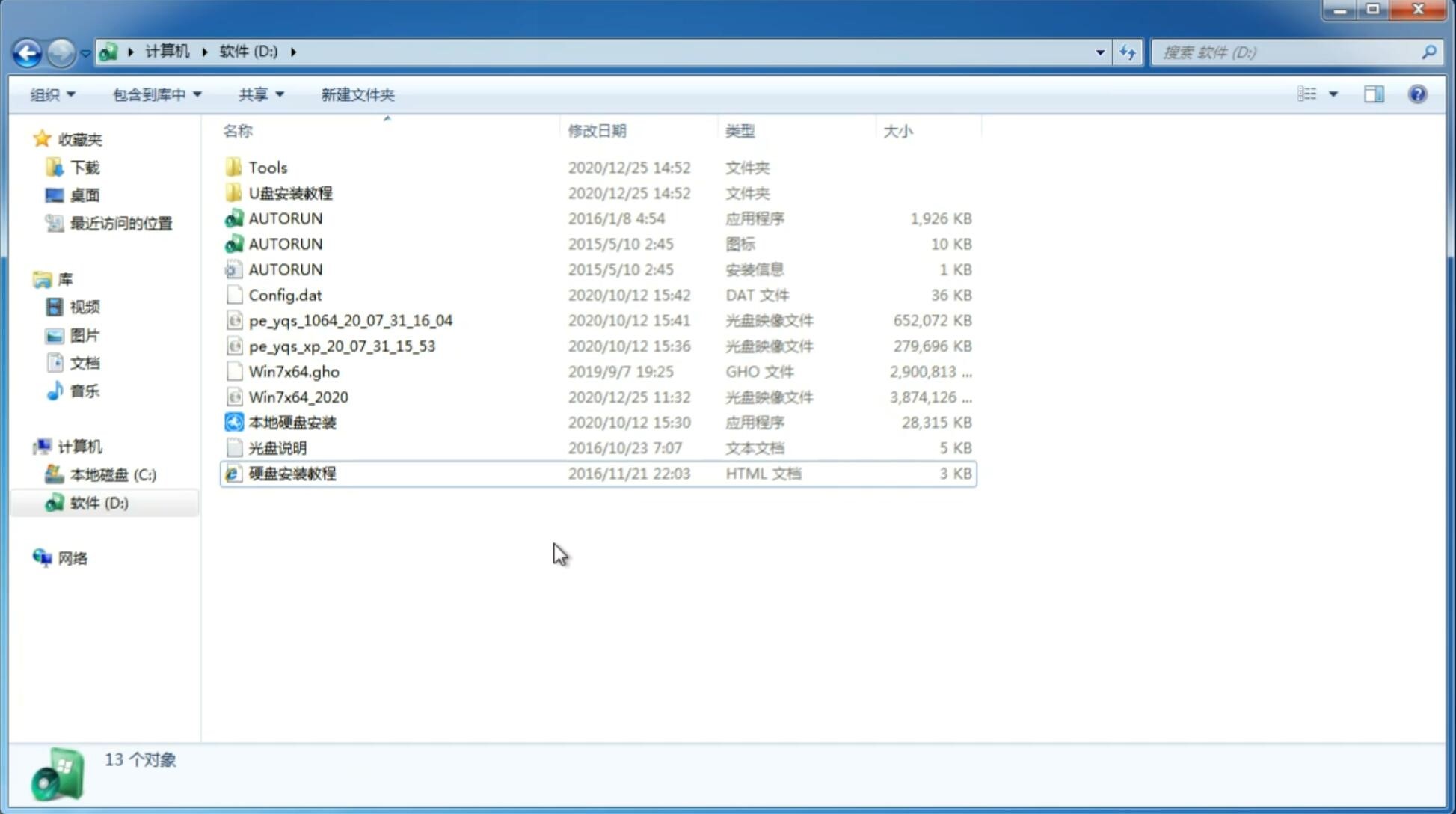Select 新建文件夹 button
The image size is (1456, 814).
point(357,94)
